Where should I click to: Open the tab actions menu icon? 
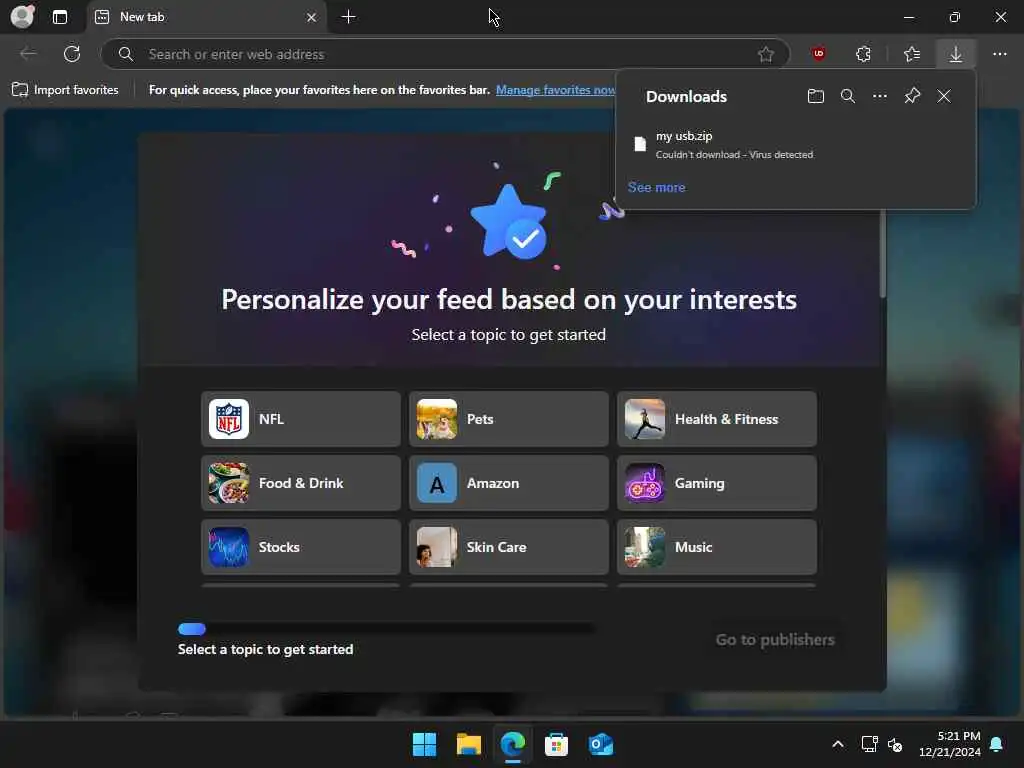pyautogui.click(x=59, y=17)
